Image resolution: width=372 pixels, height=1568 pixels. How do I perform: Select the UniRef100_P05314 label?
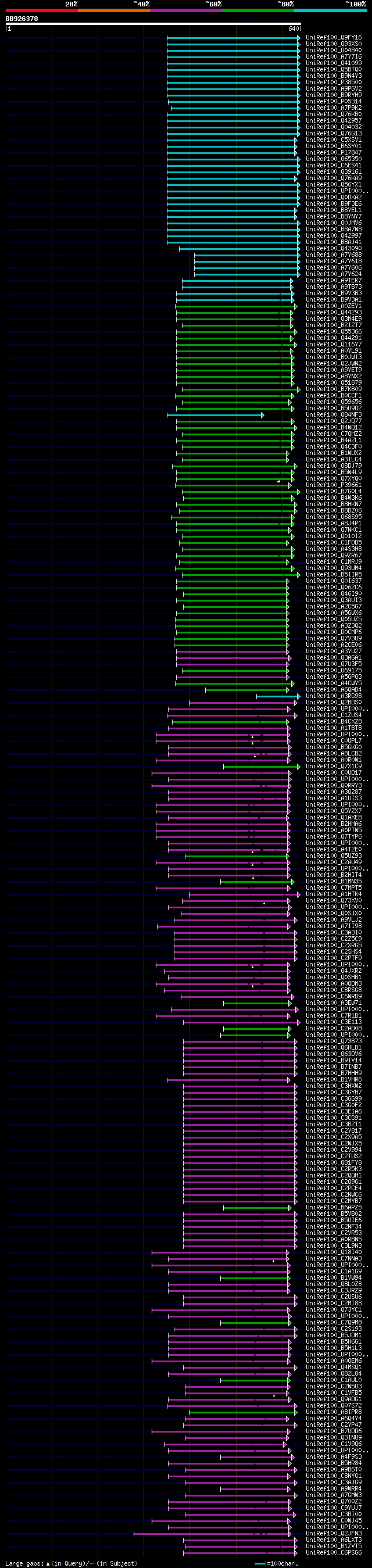(334, 102)
